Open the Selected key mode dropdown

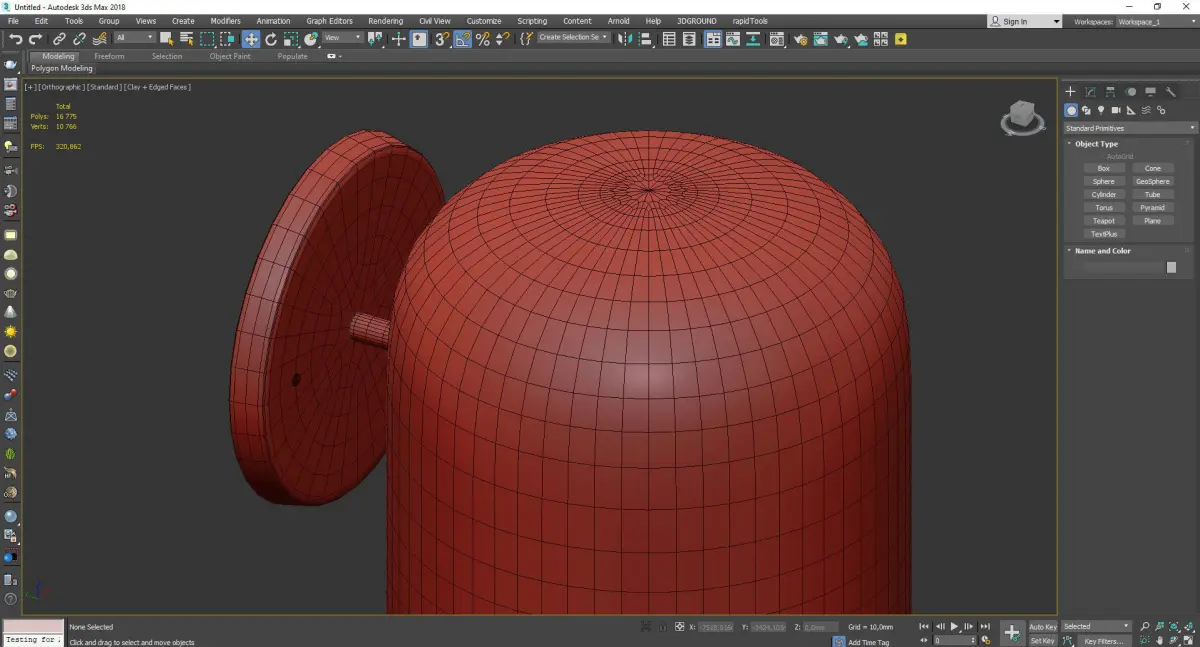click(1096, 626)
